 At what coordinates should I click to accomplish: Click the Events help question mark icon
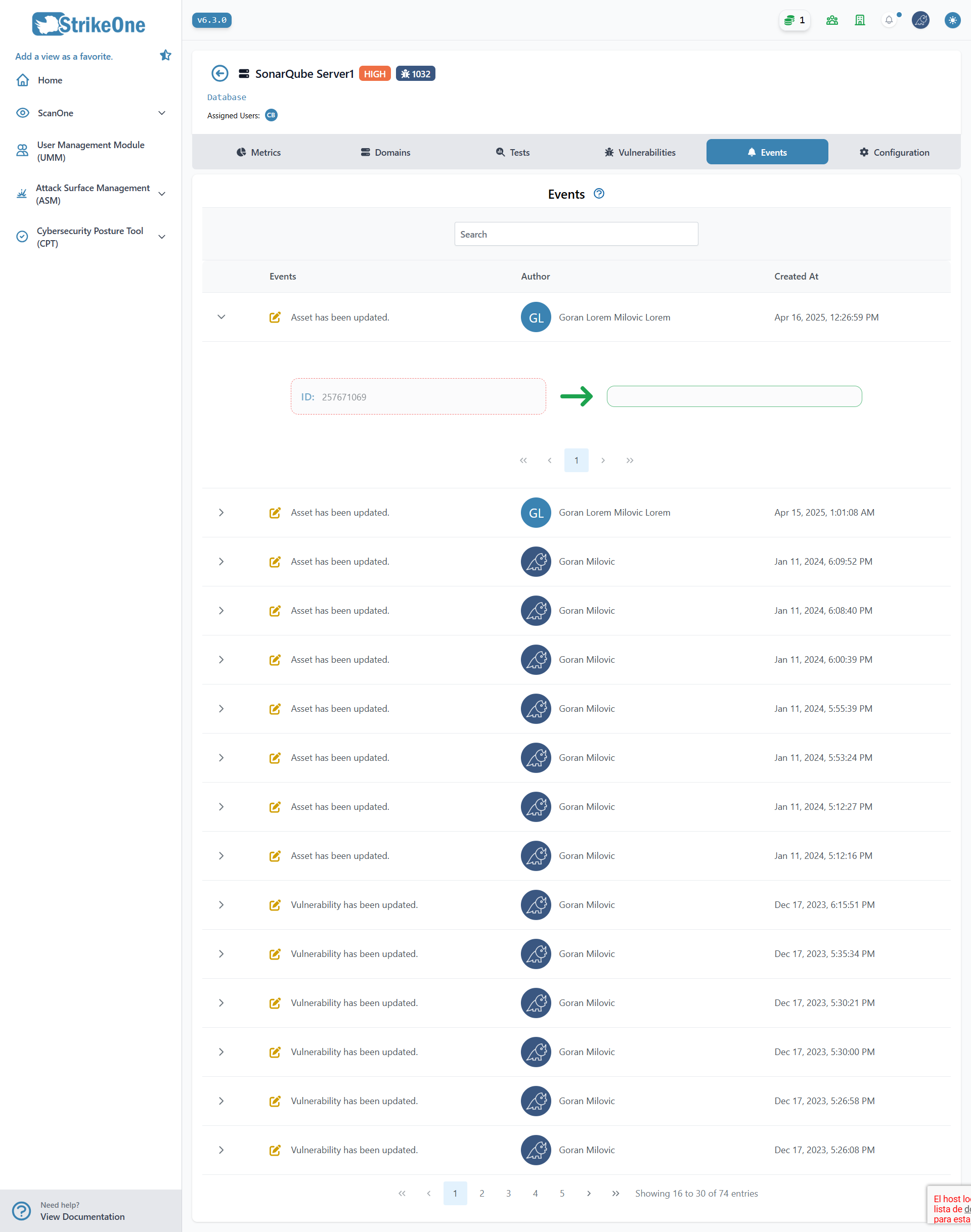pyautogui.click(x=599, y=194)
